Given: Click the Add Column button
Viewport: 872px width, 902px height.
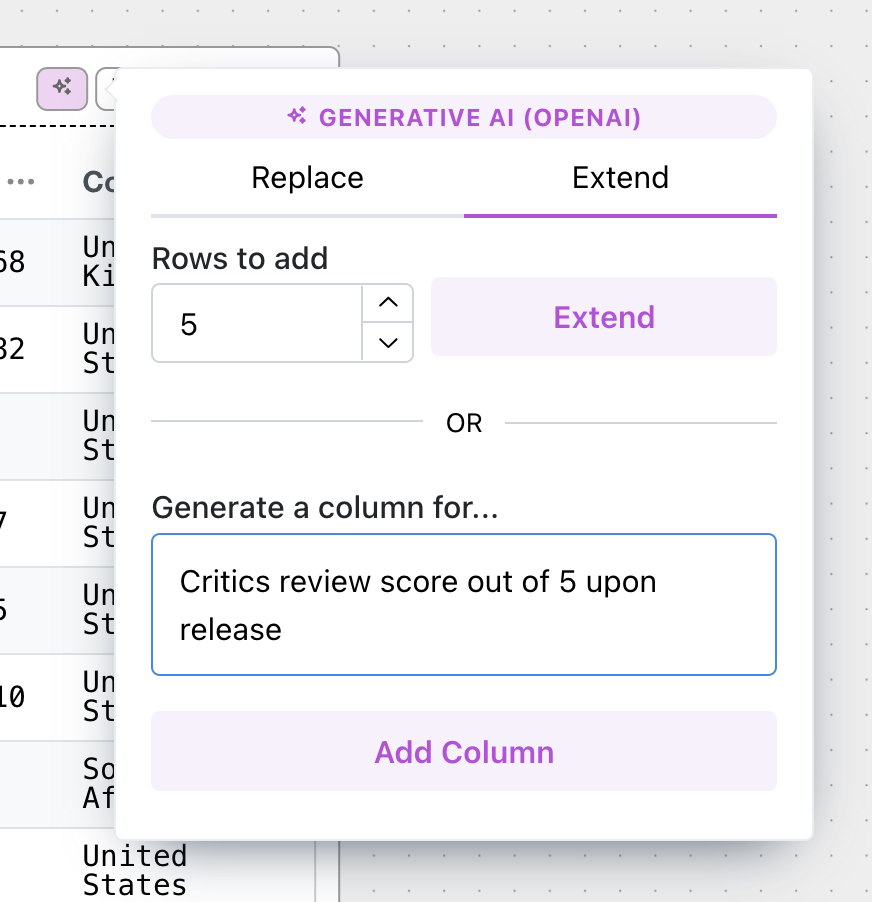Looking at the screenshot, I should click(463, 752).
